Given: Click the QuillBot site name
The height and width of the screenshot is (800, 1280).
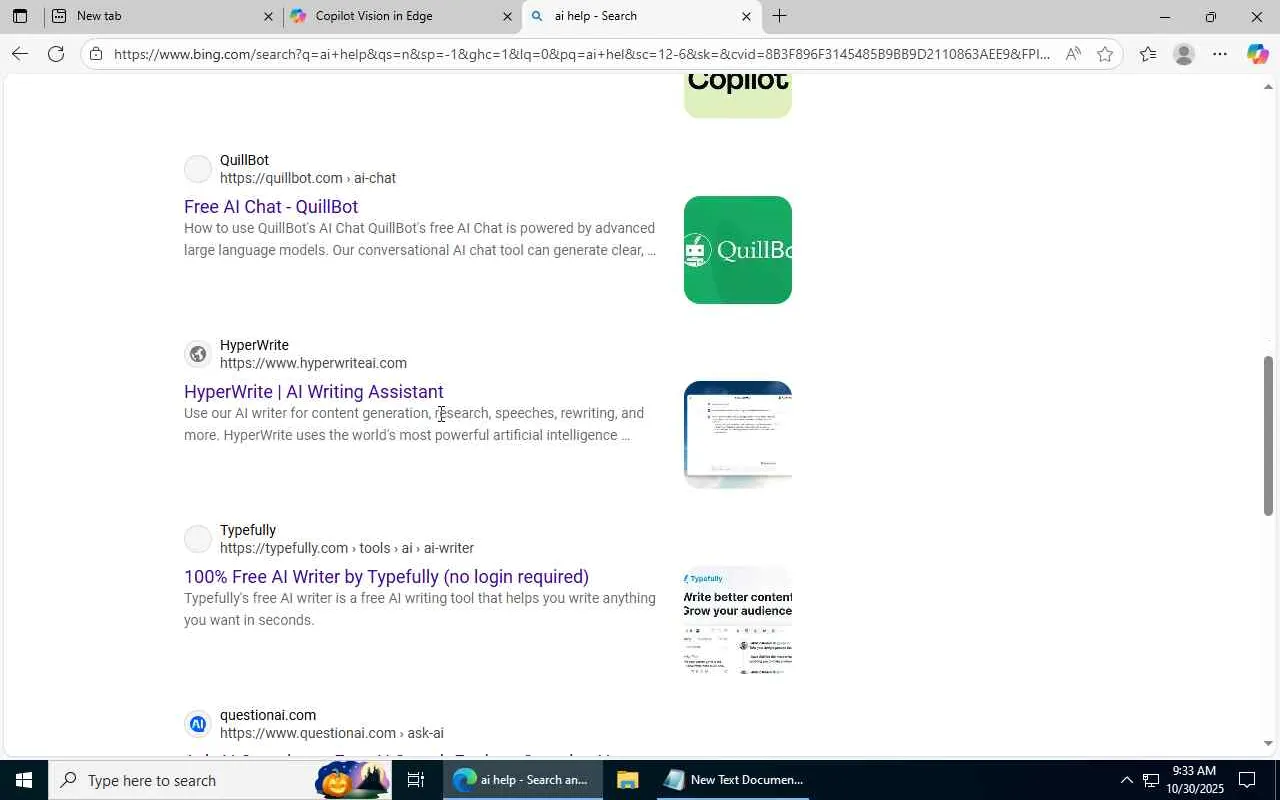Looking at the screenshot, I should click(x=244, y=160).
